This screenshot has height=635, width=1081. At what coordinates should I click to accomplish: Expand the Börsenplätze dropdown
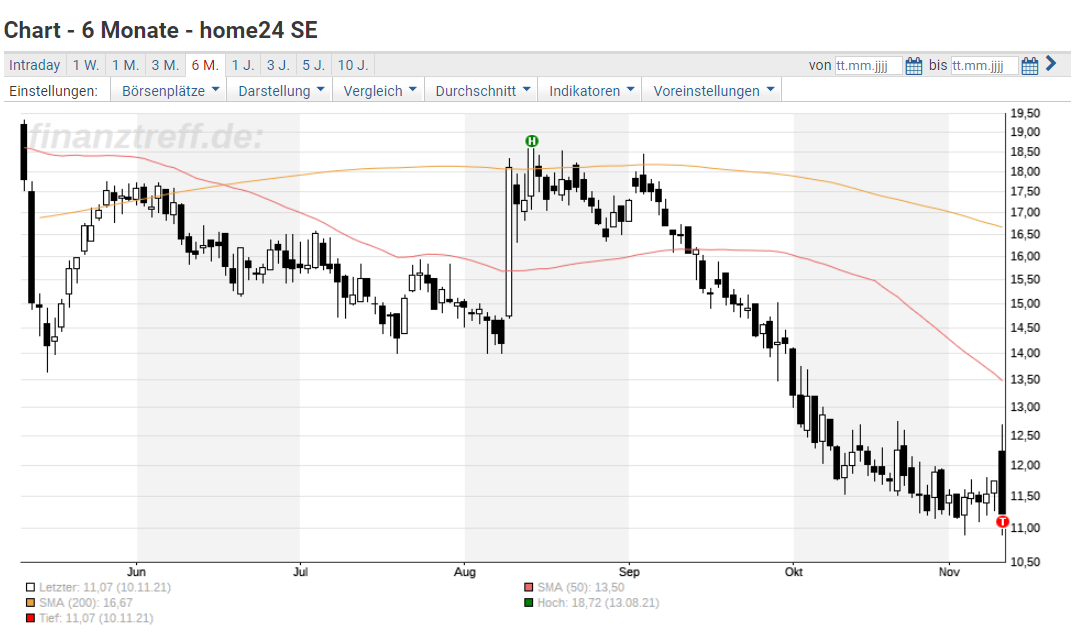170,90
